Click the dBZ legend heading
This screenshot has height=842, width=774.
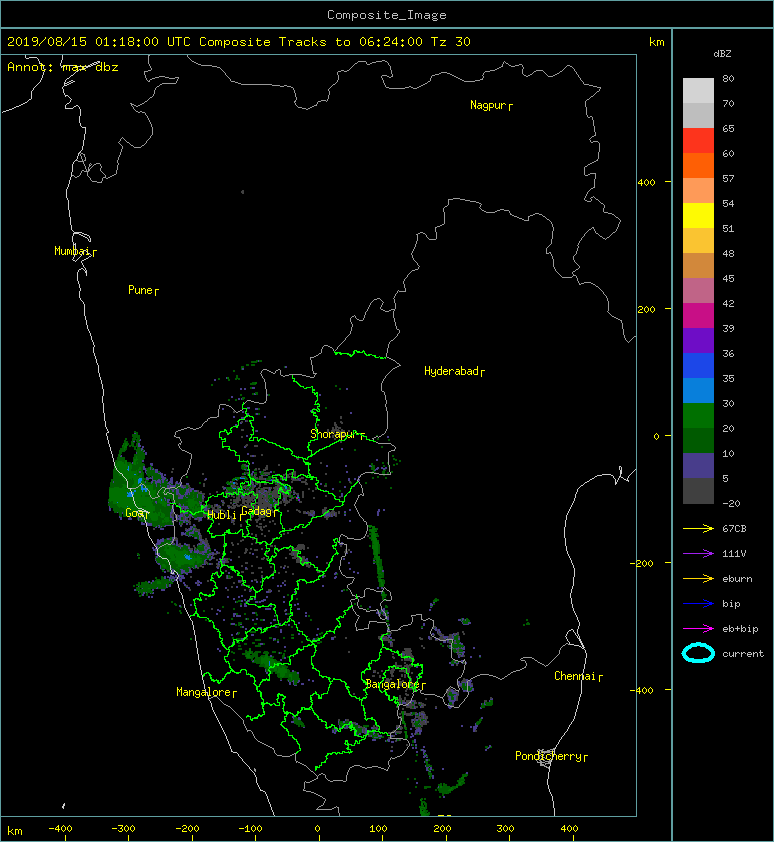[x=722, y=54]
